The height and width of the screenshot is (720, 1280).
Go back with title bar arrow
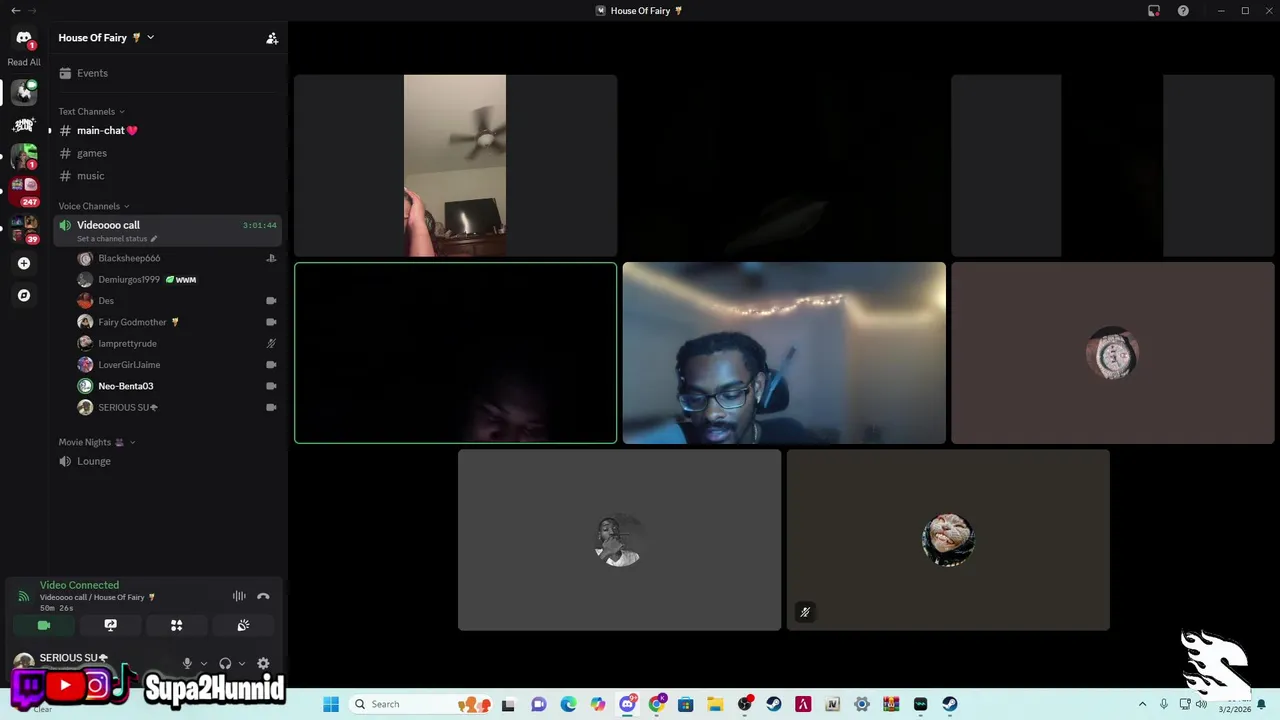point(15,10)
